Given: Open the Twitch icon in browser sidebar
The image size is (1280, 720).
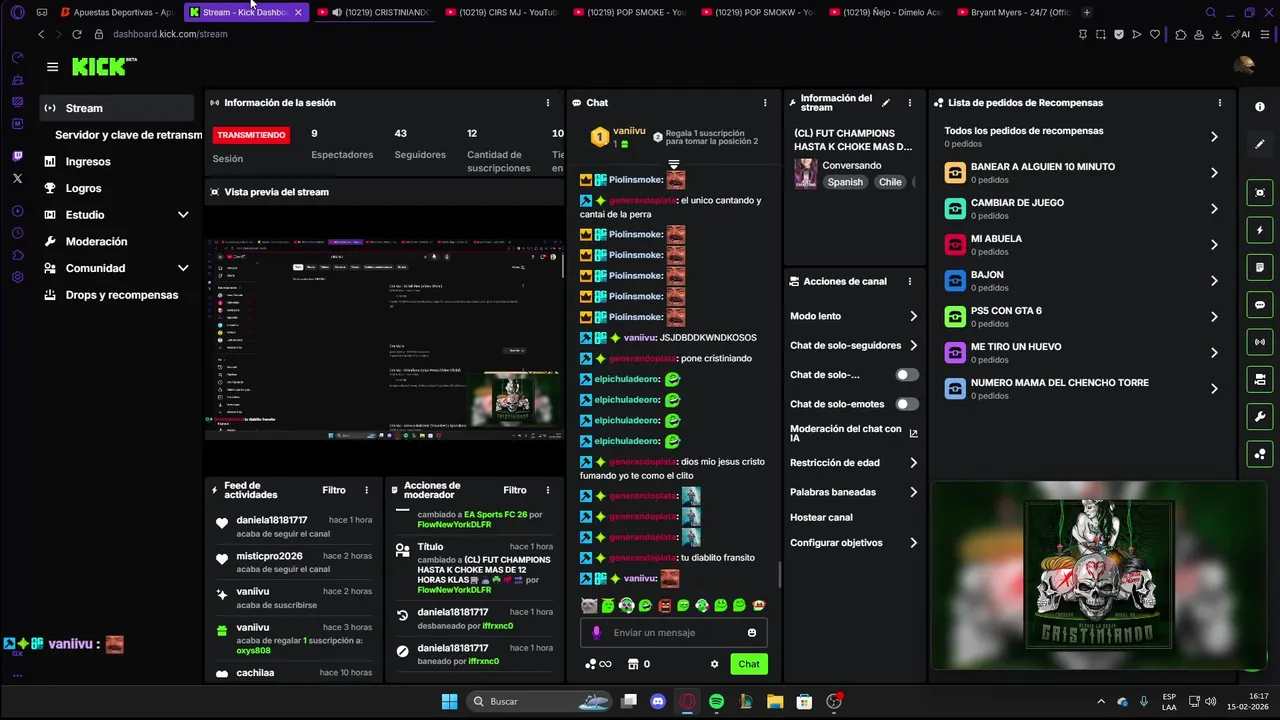Looking at the screenshot, I should click(x=17, y=156).
